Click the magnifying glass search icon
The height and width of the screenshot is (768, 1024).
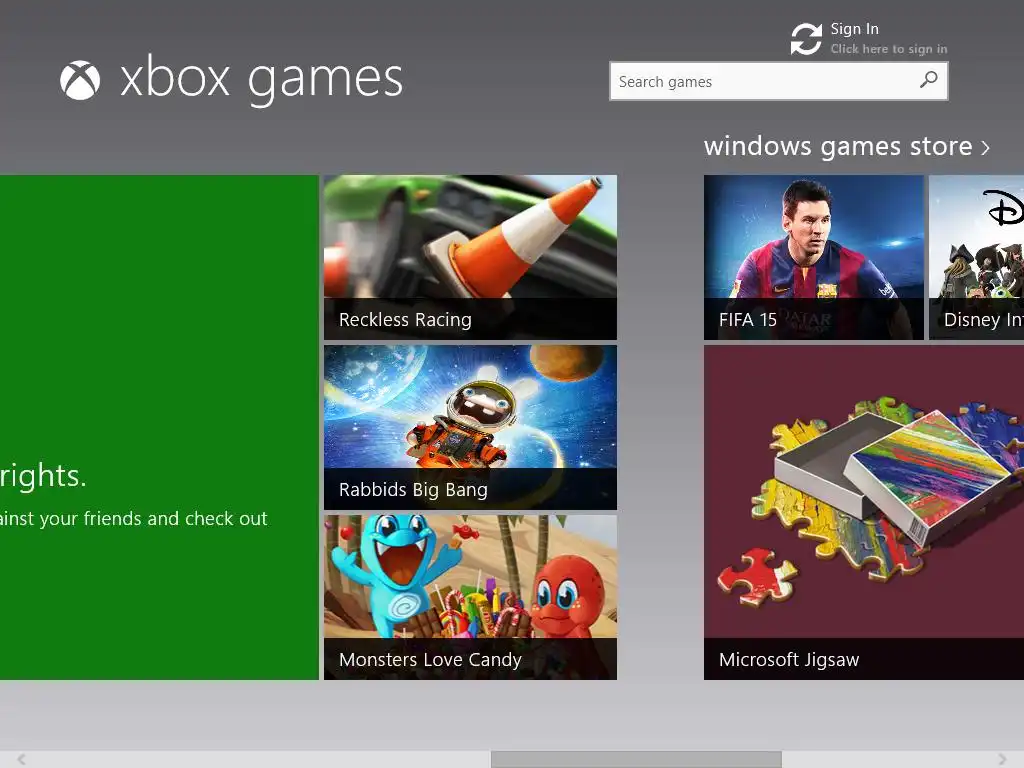coord(928,80)
